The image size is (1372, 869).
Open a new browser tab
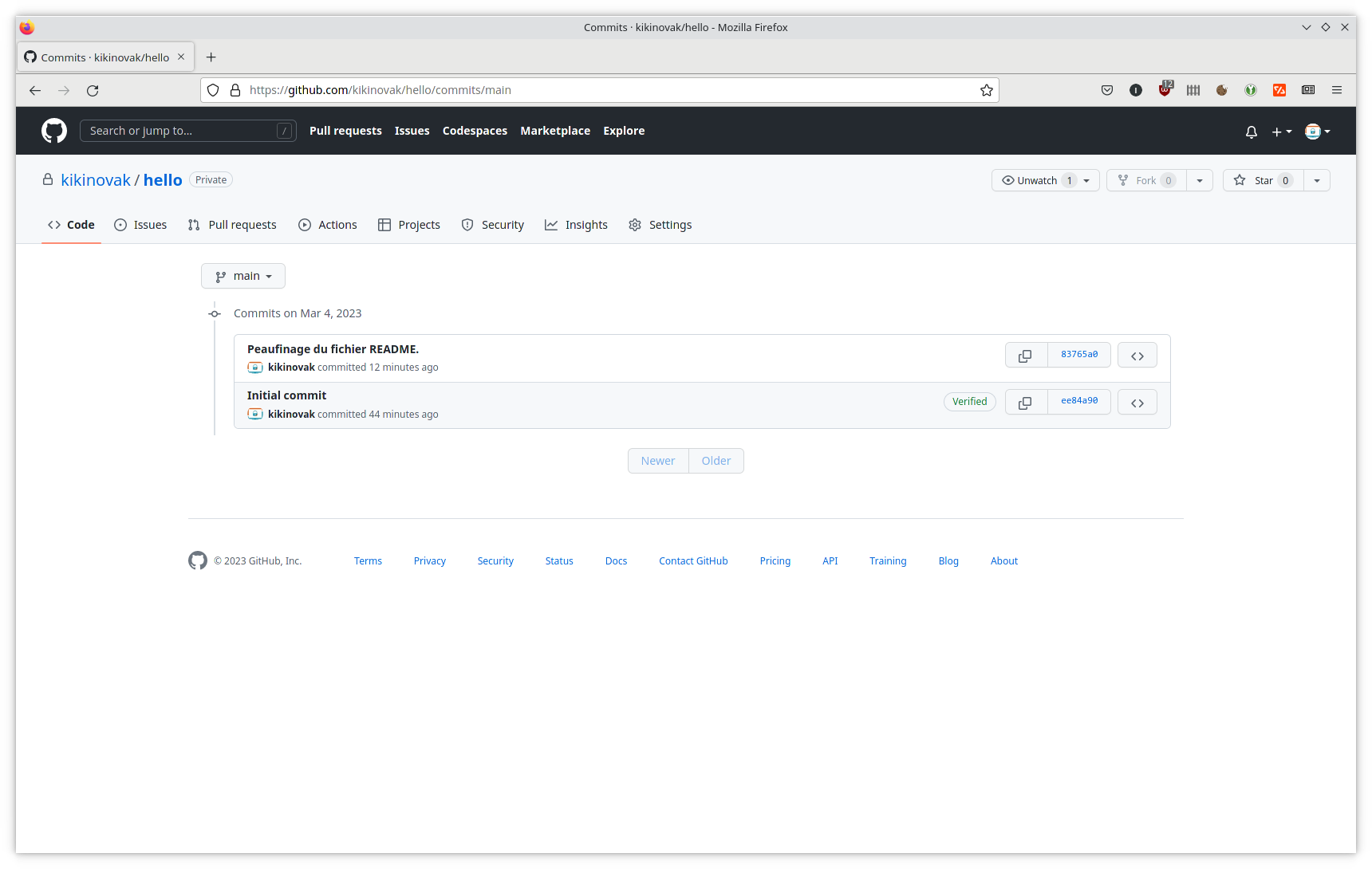point(211,57)
